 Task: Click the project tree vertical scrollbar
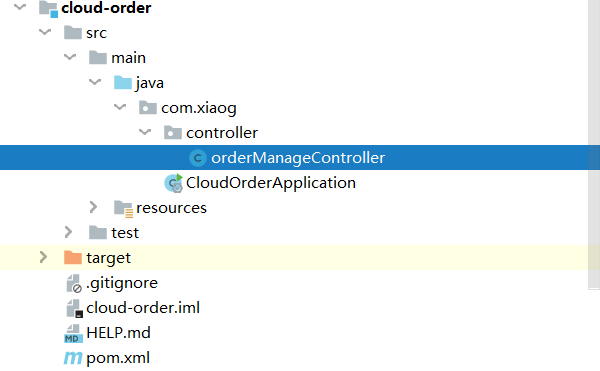tap(594, 145)
